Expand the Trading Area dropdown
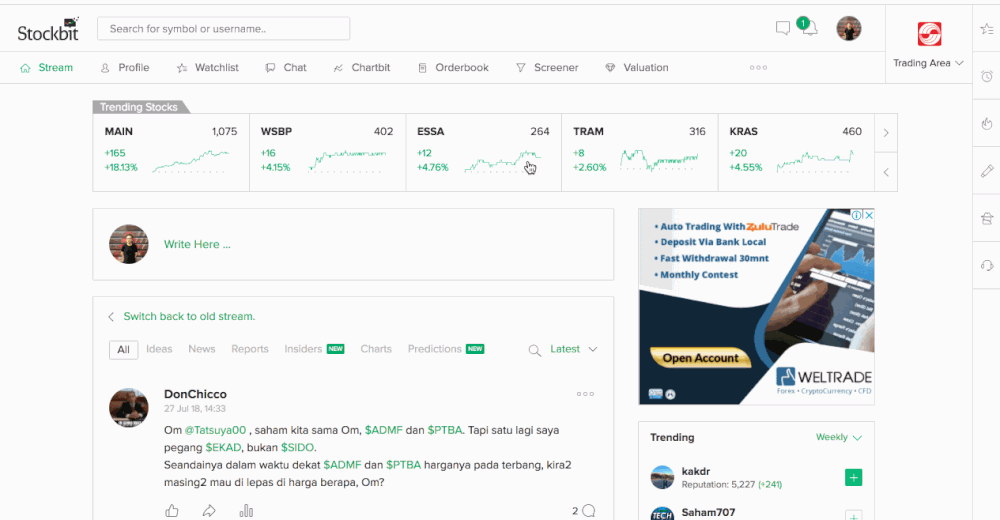Viewport: 1000px width, 520px height. [928, 63]
